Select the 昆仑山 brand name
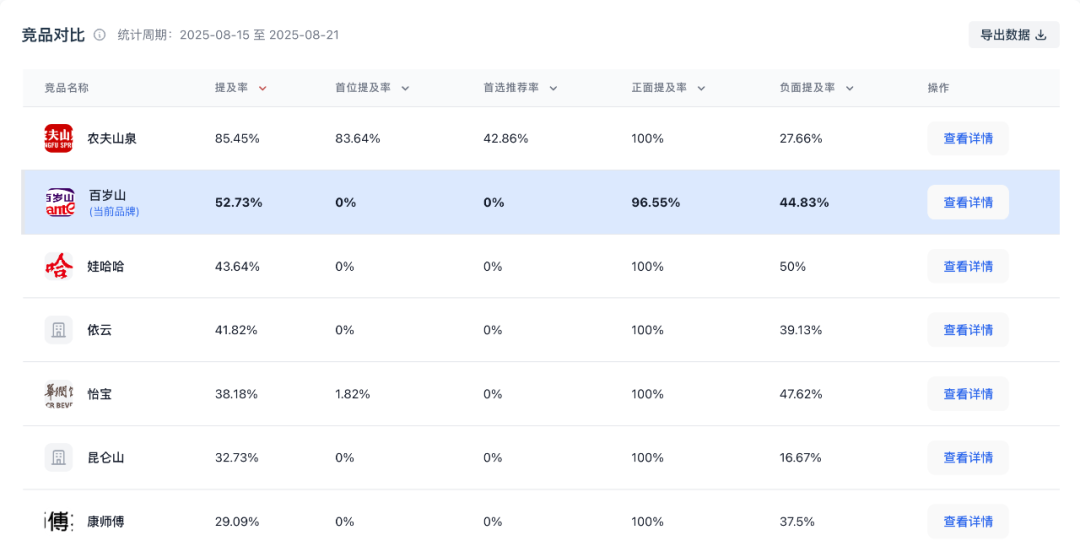Screen dimensions: 1080x557 click(105, 458)
